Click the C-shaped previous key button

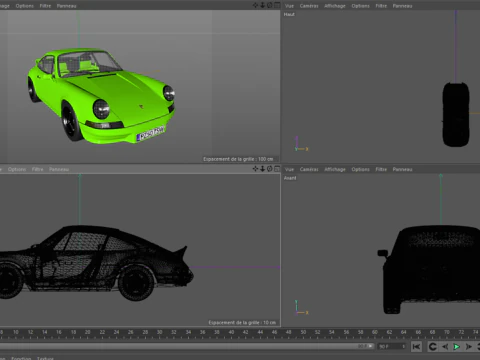(433, 347)
